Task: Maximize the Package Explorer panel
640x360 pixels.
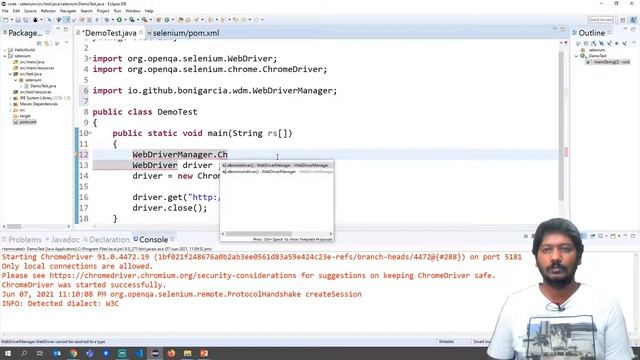Action: 66,29
